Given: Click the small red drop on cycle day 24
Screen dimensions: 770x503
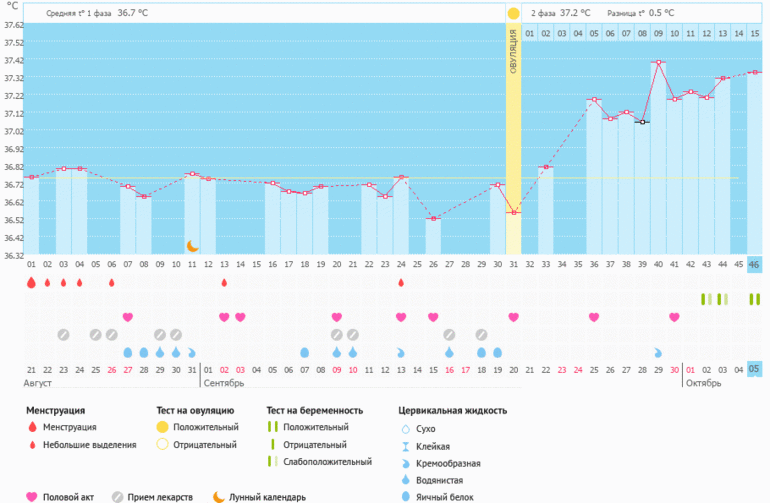Looking at the screenshot, I should point(401,283).
